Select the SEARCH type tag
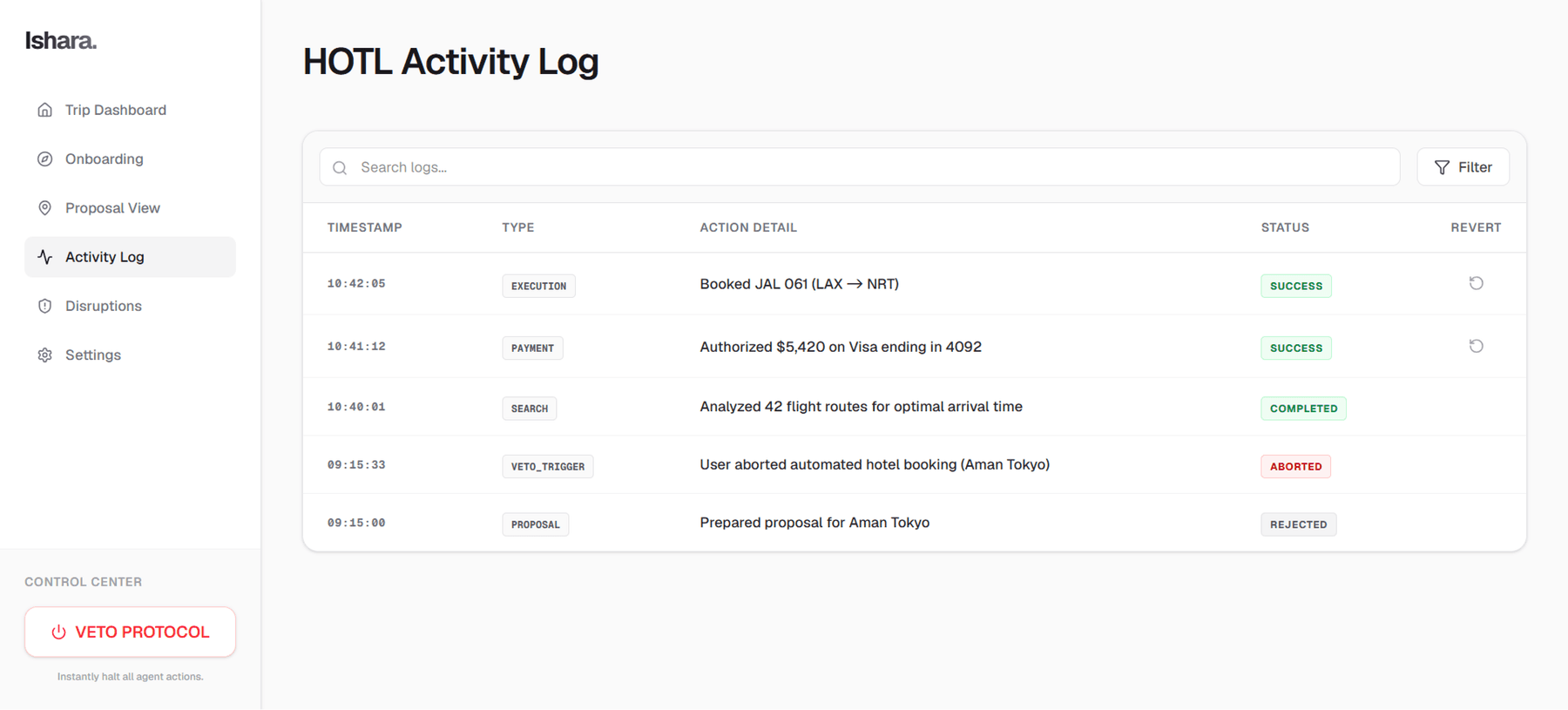1568x710 pixels. 529,409
